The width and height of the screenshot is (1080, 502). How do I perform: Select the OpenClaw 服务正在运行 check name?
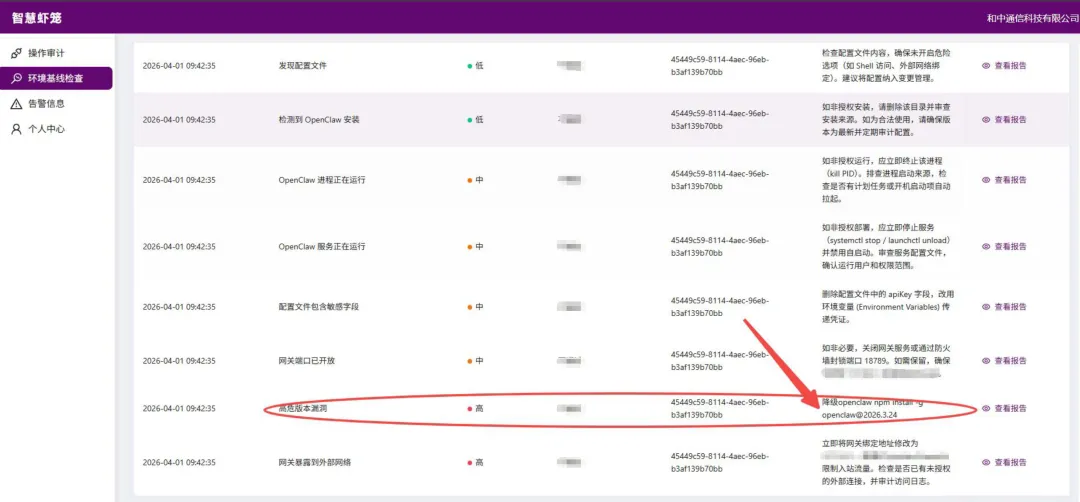point(322,246)
